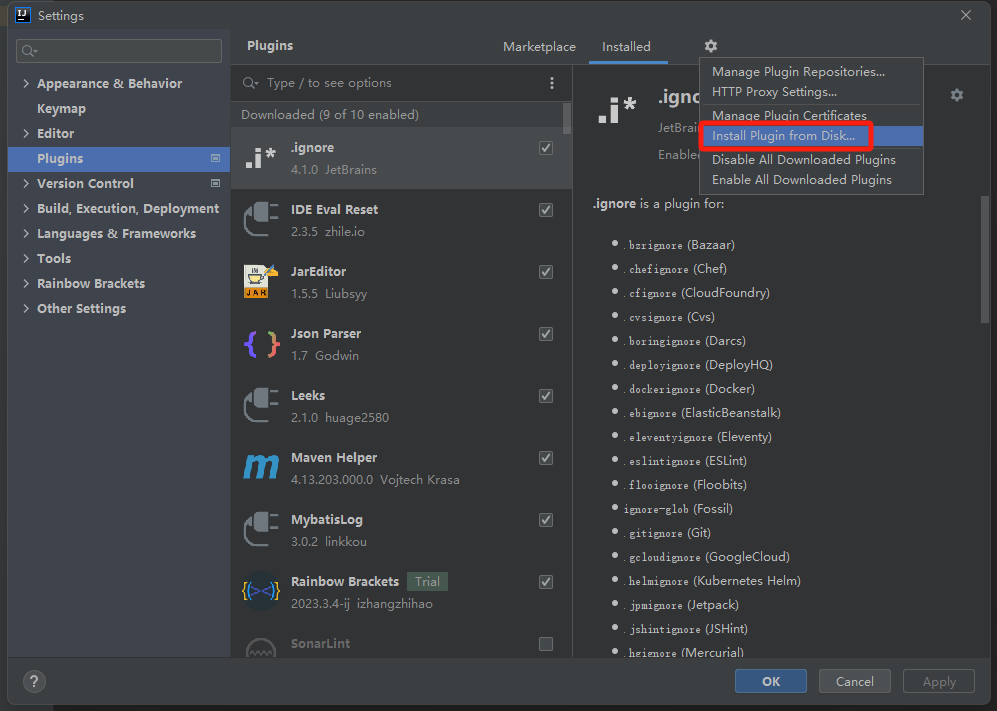Click the .ignore detail pane gear icon
This screenshot has width=997, height=711.
[x=956, y=95]
